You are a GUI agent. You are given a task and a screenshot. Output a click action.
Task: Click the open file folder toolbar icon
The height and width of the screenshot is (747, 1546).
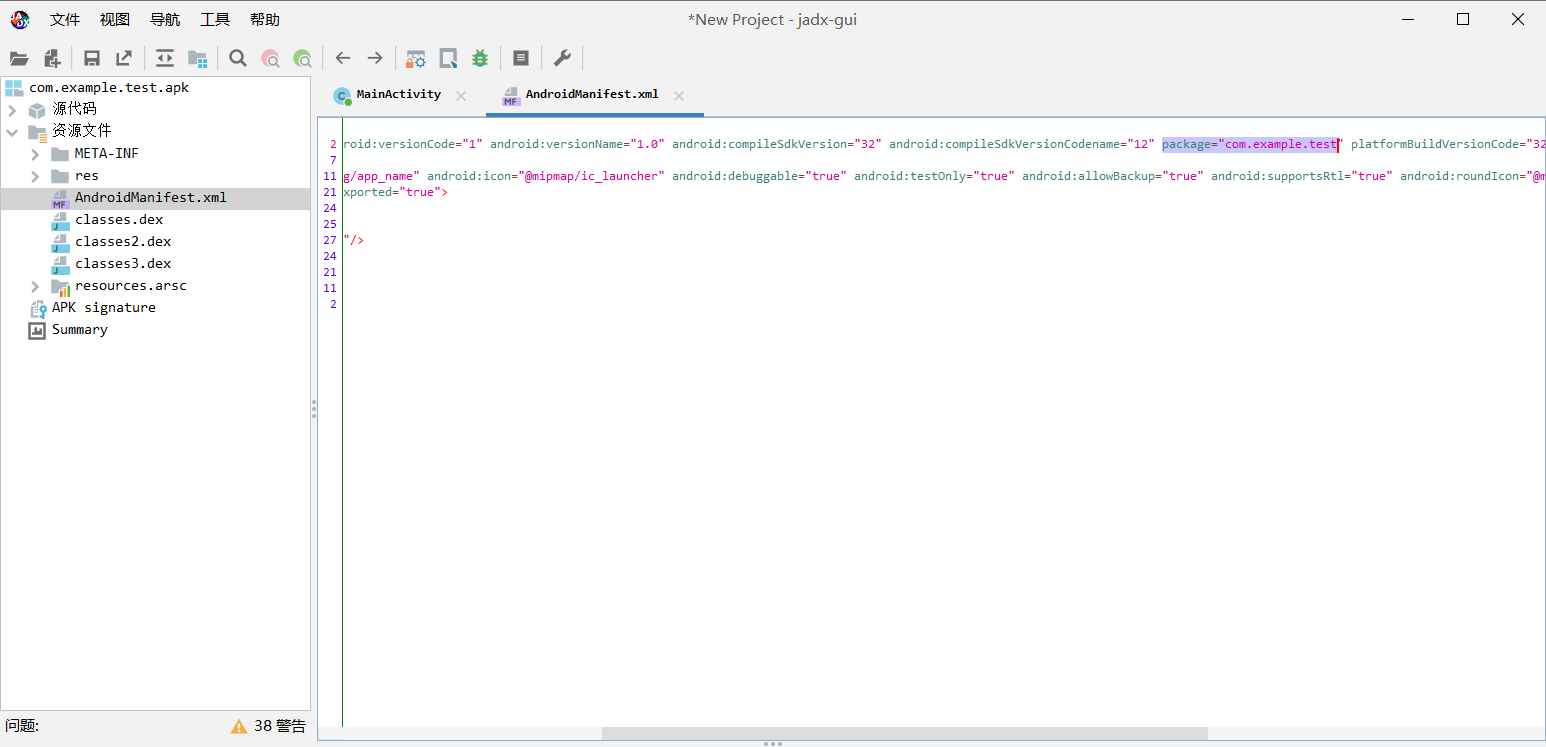[x=19, y=58]
